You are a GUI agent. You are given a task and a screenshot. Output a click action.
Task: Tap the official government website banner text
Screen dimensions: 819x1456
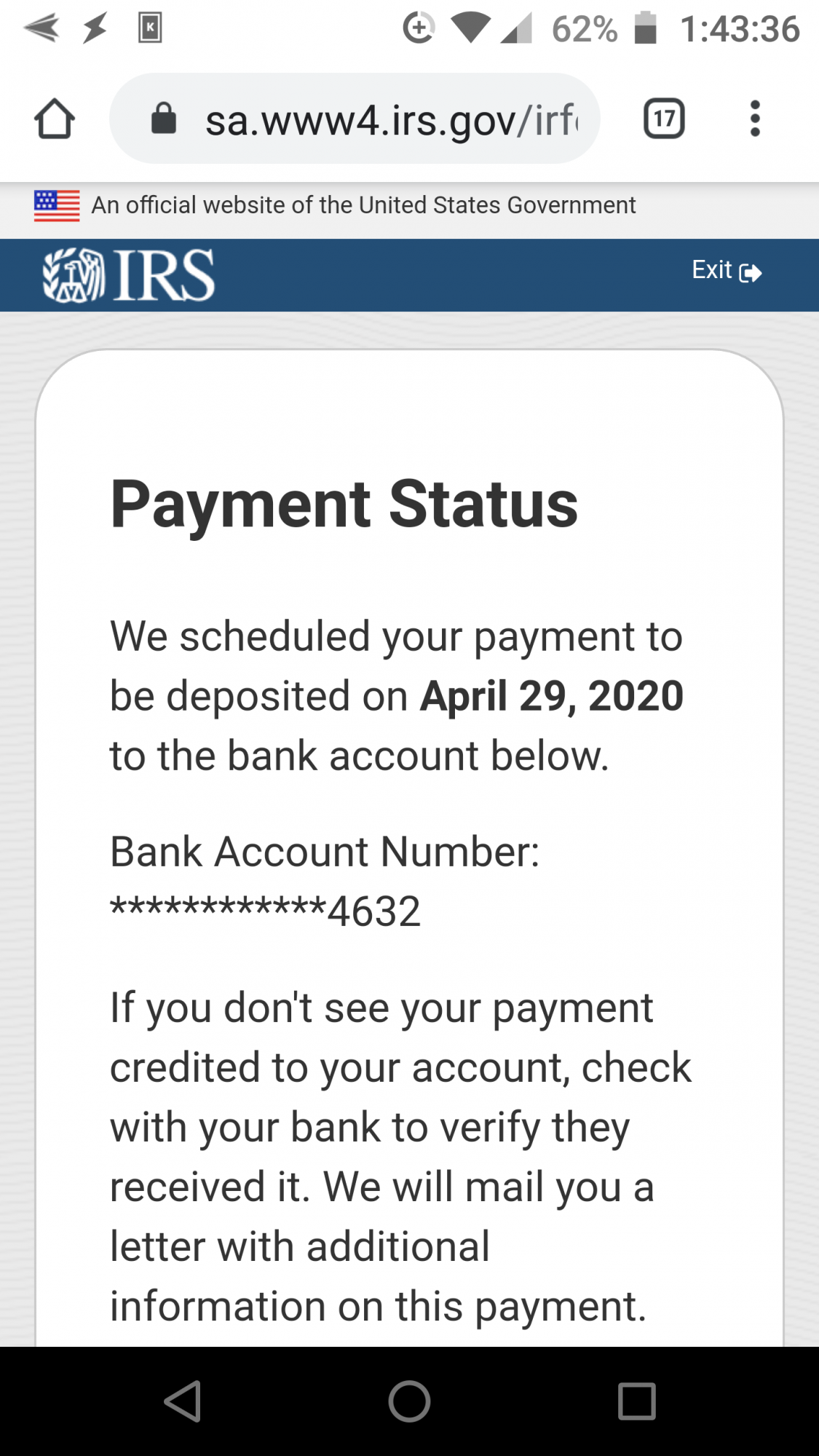point(363,205)
